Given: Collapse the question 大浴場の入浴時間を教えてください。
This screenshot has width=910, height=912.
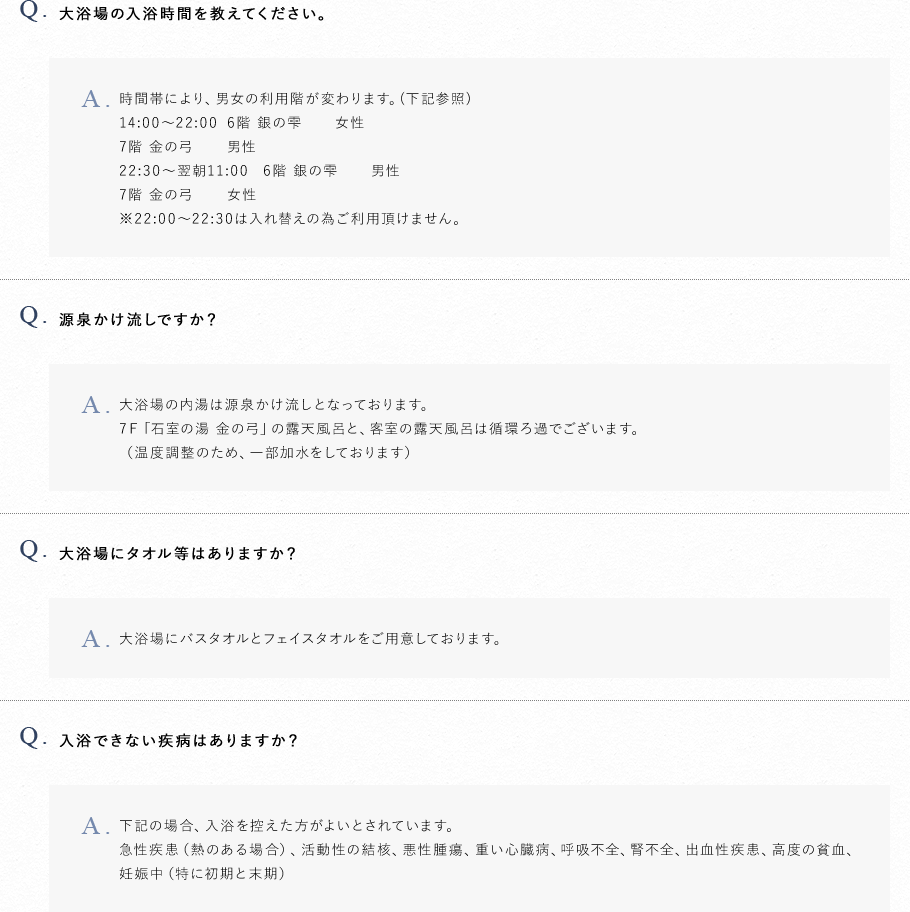Looking at the screenshot, I should pyautogui.click(x=193, y=15).
